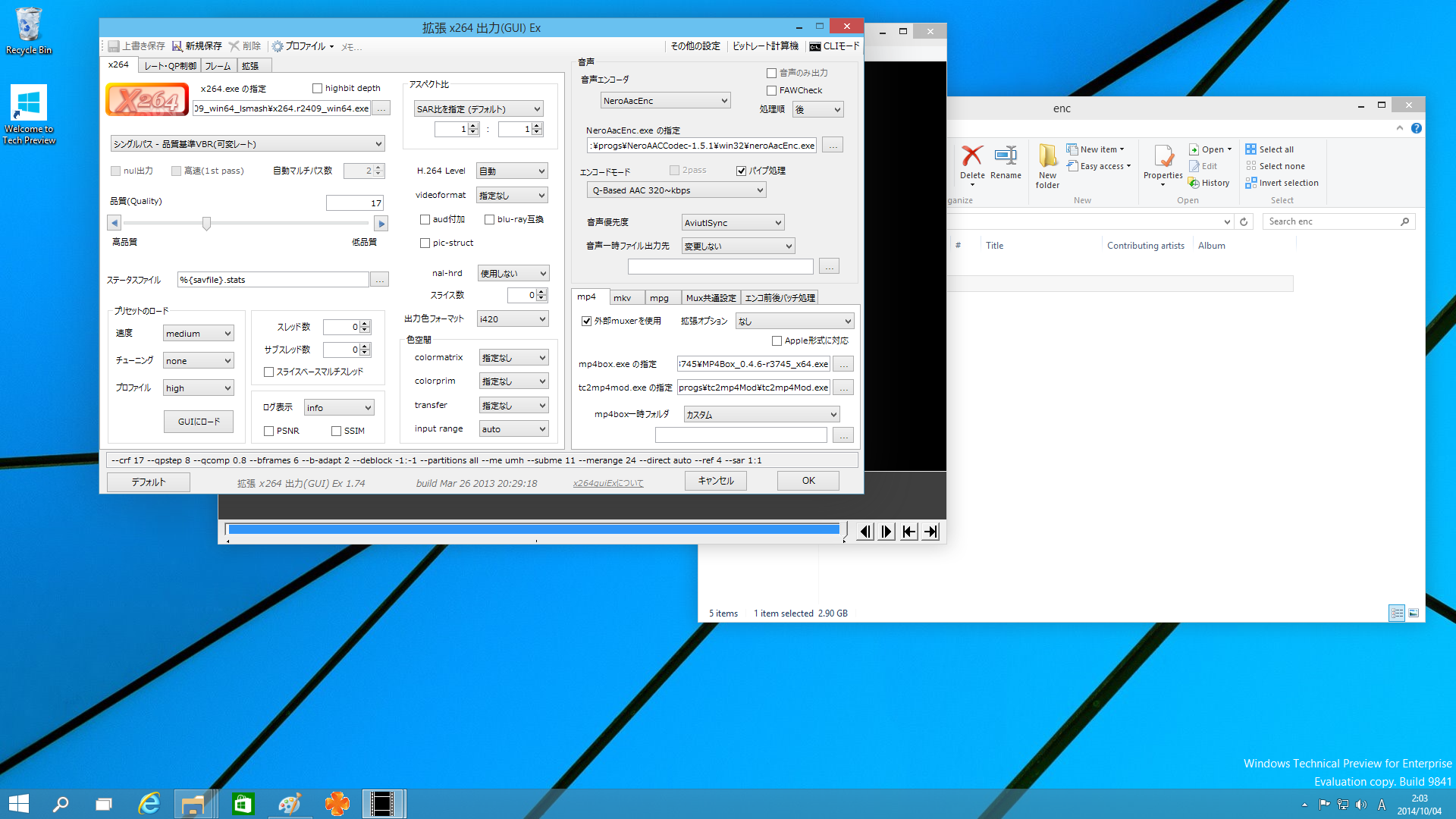This screenshot has height=819, width=1456.
Task: Click the quality slider left arrow button
Action: (115, 223)
